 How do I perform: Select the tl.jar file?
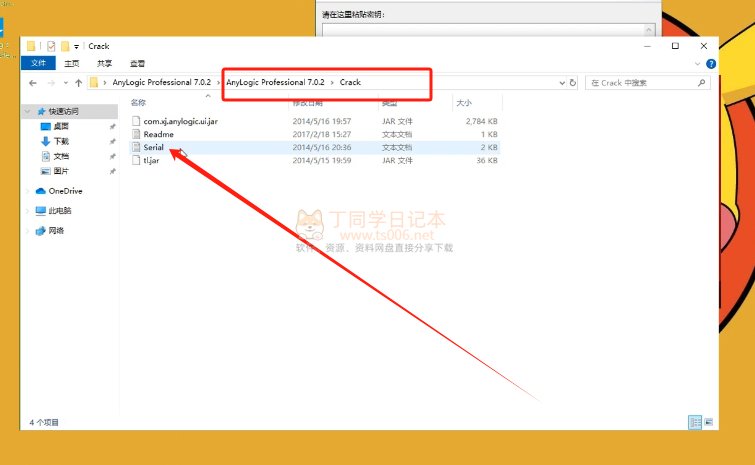(151, 160)
